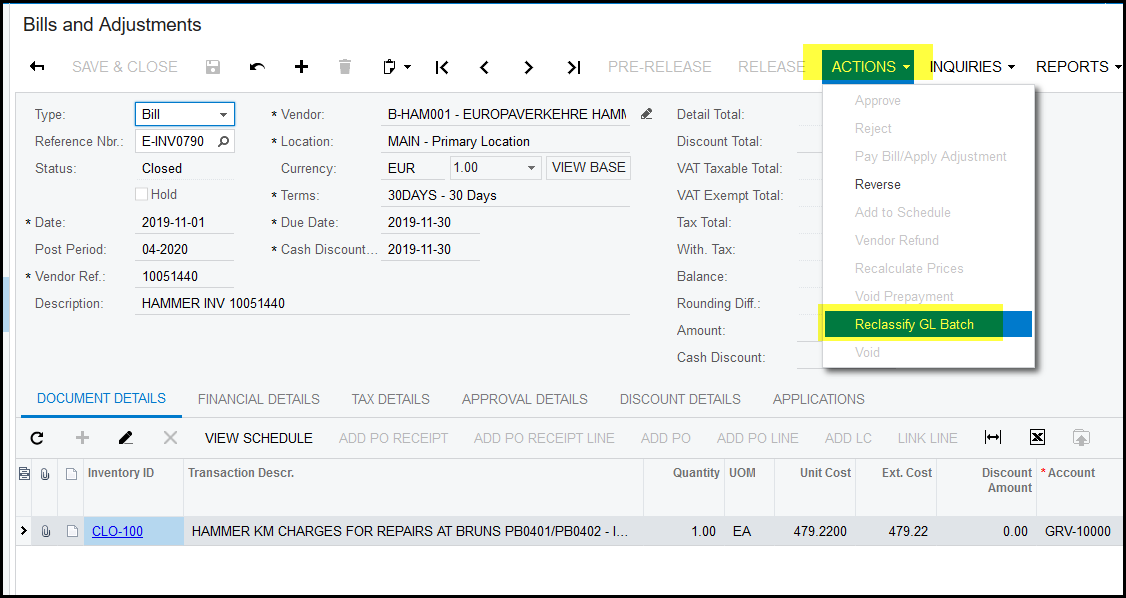The height and width of the screenshot is (598, 1126).
Task: Click the Vendor Ref. input field
Action: click(x=184, y=276)
